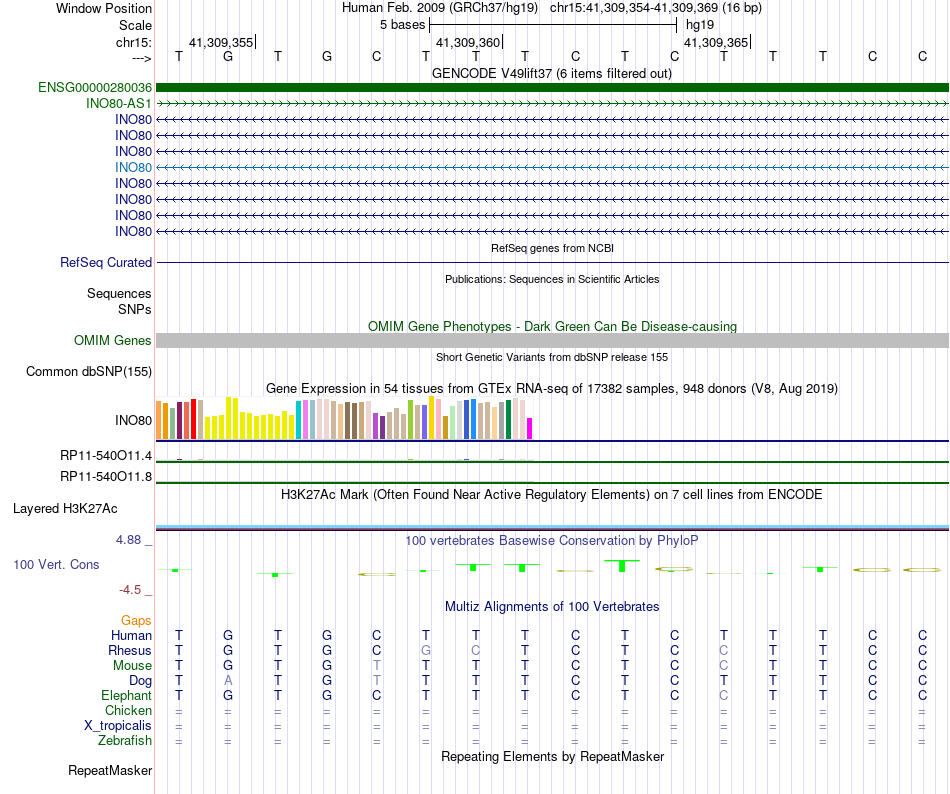Image resolution: width=950 pixels, height=794 pixels.
Task: Click the RefSeq Curated track line
Action: click(552, 262)
